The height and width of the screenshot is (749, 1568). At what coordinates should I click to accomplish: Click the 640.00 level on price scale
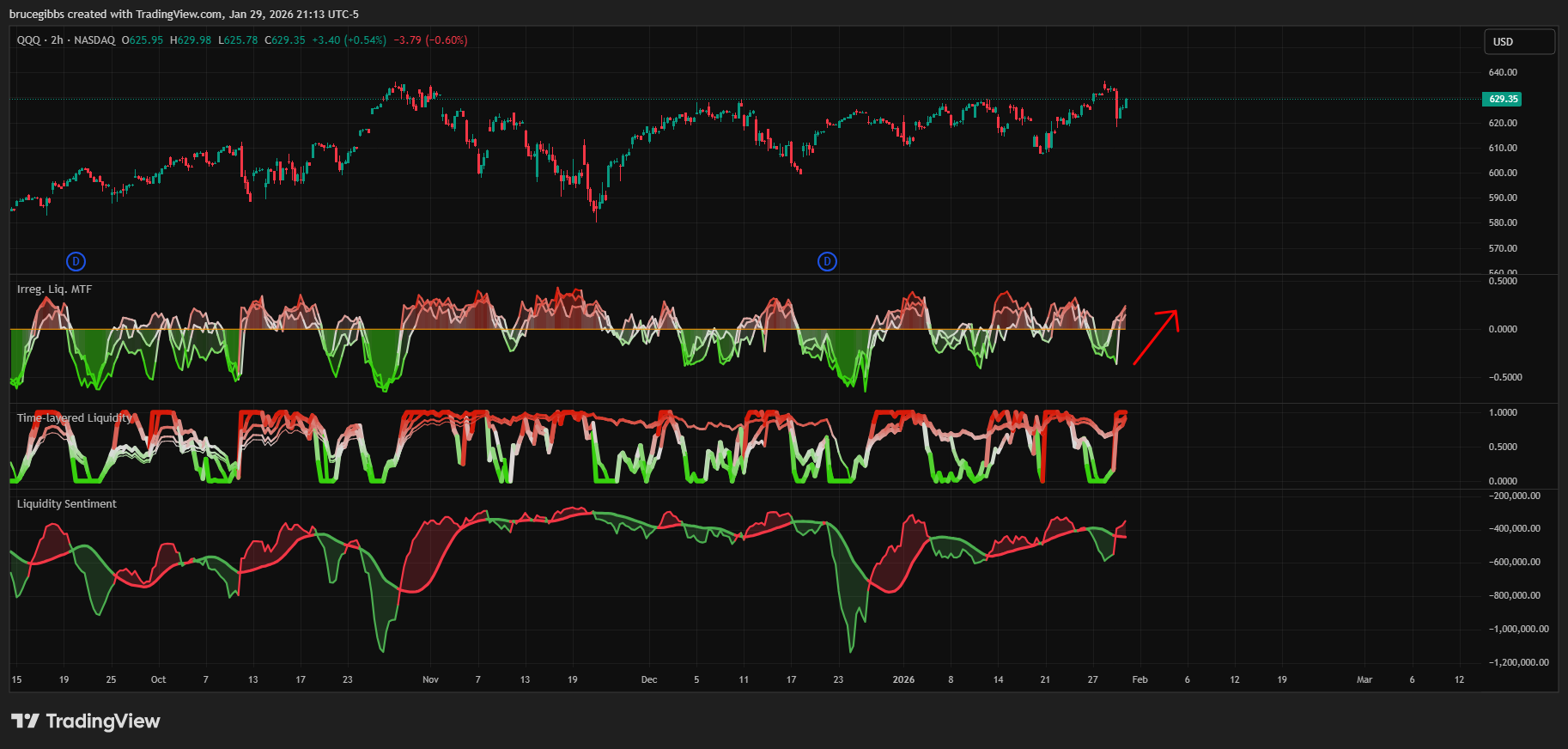click(x=1503, y=72)
